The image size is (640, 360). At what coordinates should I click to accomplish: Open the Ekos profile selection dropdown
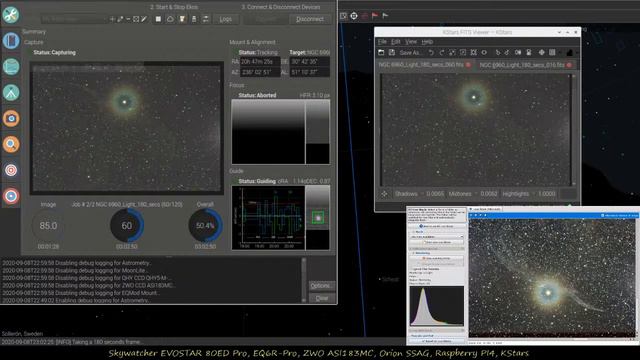(x=74, y=19)
